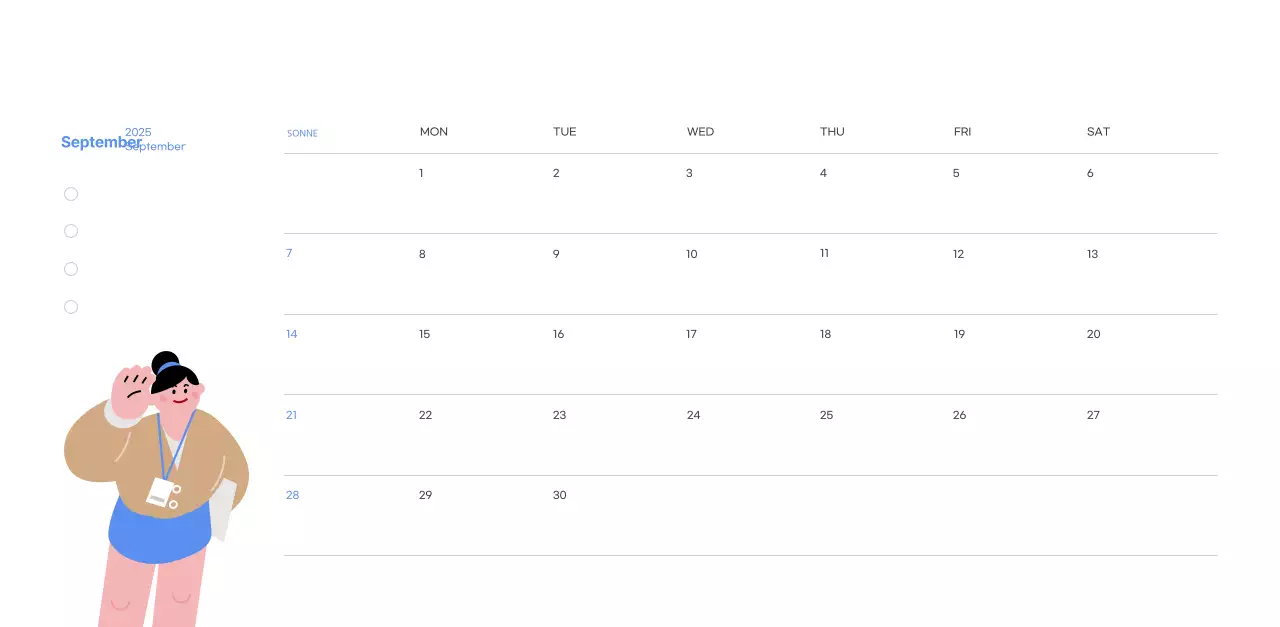1280x627 pixels.
Task: Select the SONNE column header
Action: point(302,133)
